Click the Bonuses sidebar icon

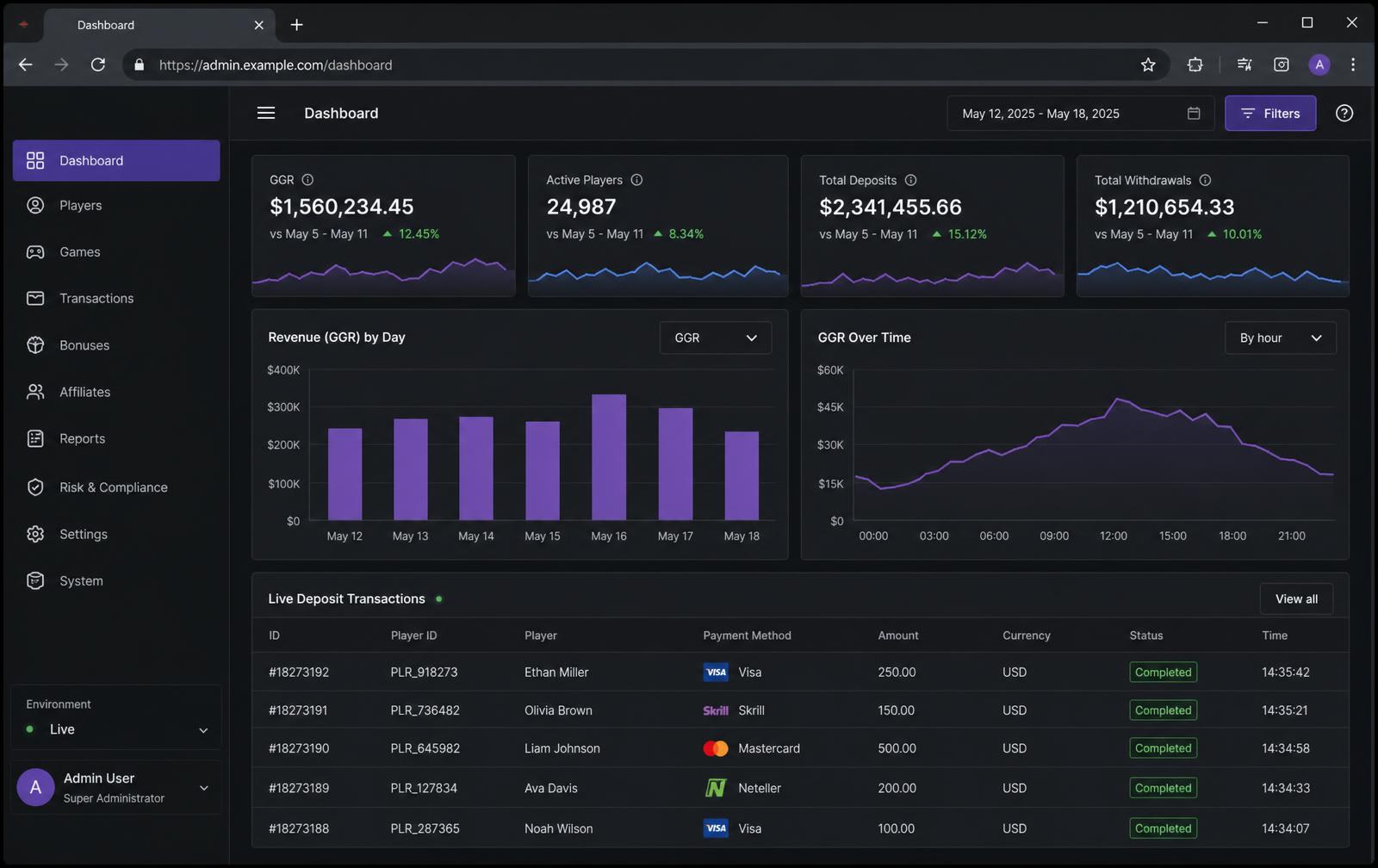35,344
